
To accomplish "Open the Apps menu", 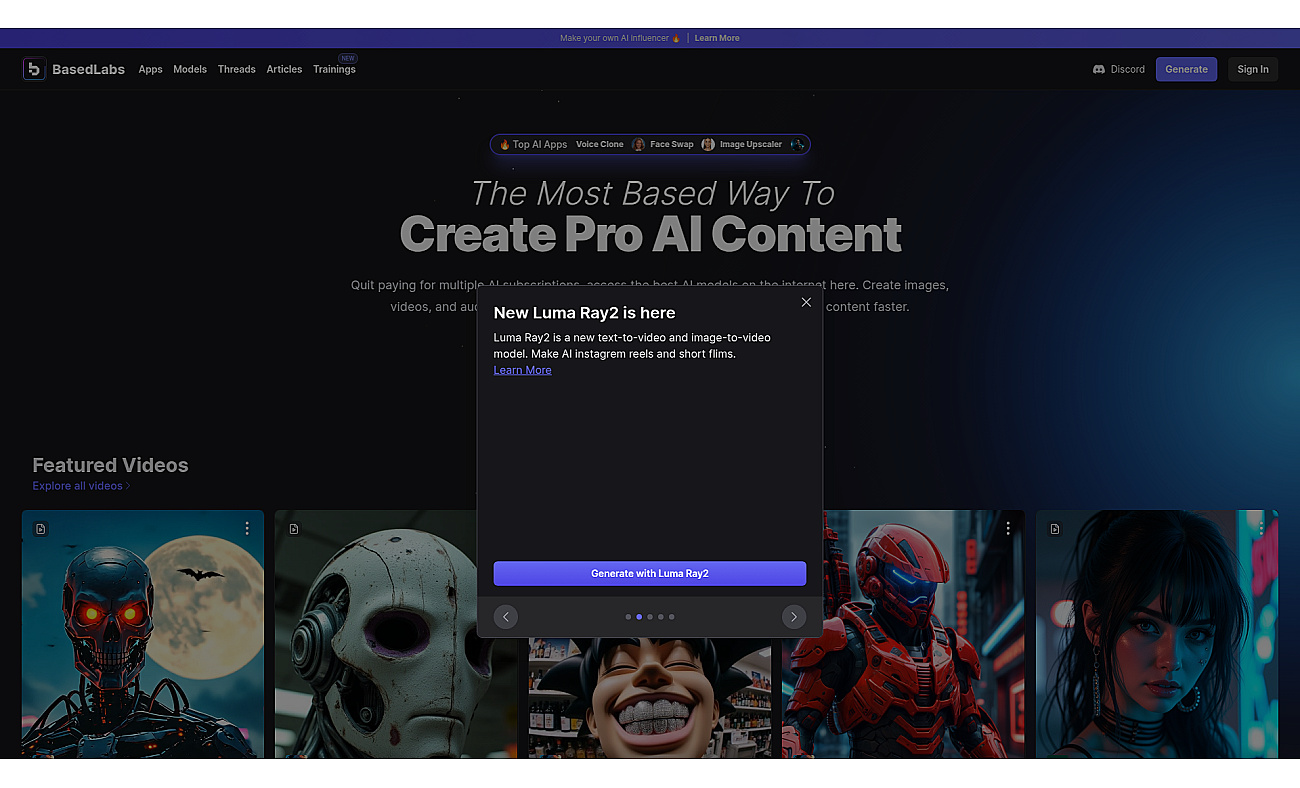I will click(x=150, y=69).
